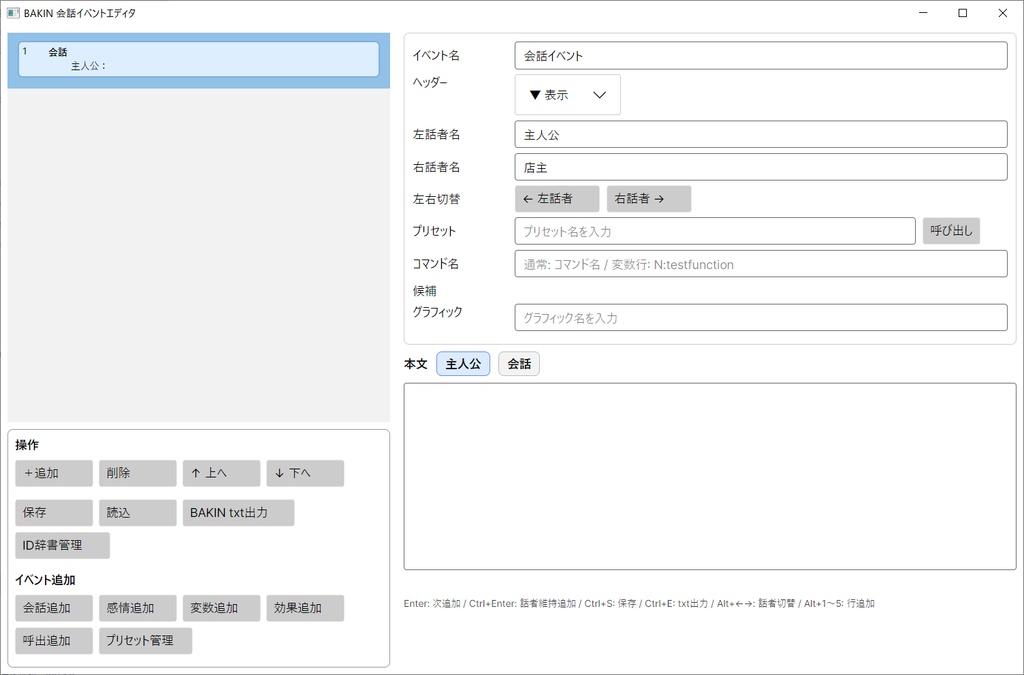
Task: Select the 主人公 body tab
Action: click(463, 364)
